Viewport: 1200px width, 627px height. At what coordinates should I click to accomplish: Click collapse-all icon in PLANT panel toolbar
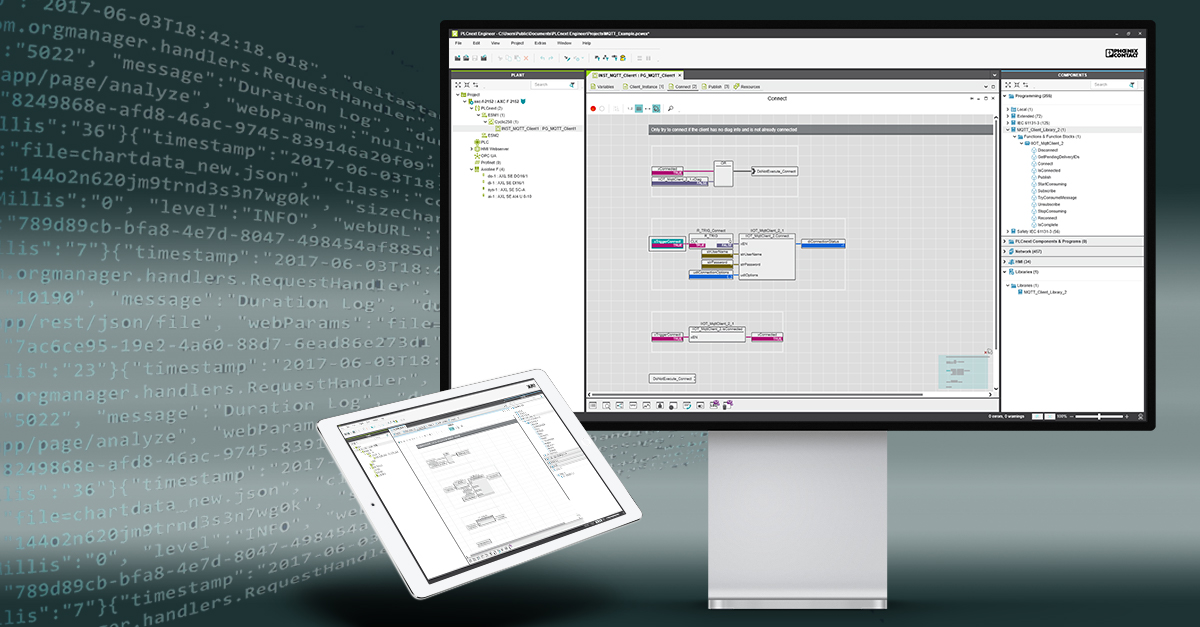tap(467, 85)
